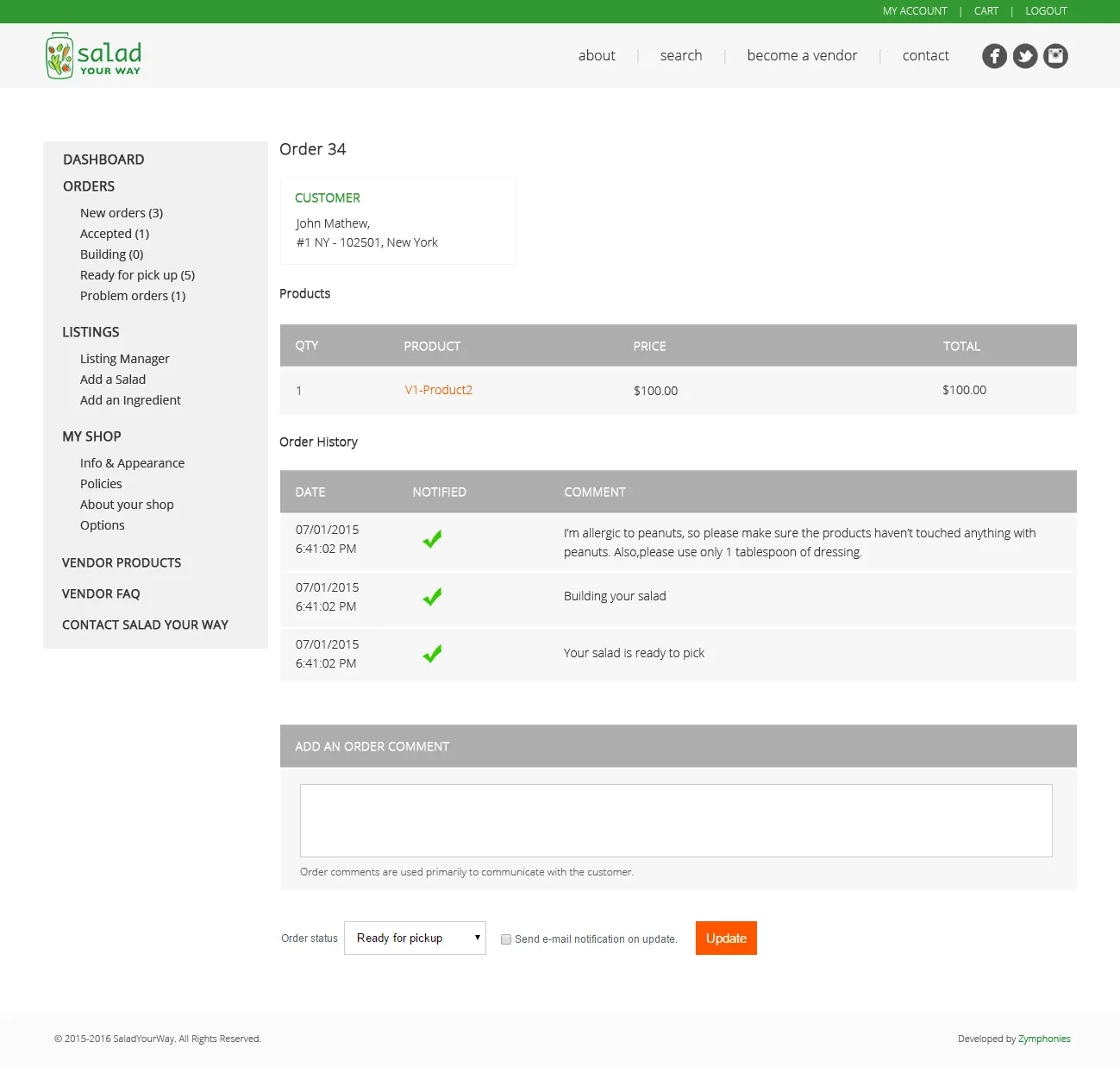This screenshot has height=1067, width=1120.
Task: Open the Listing Manager page
Action: (x=125, y=359)
